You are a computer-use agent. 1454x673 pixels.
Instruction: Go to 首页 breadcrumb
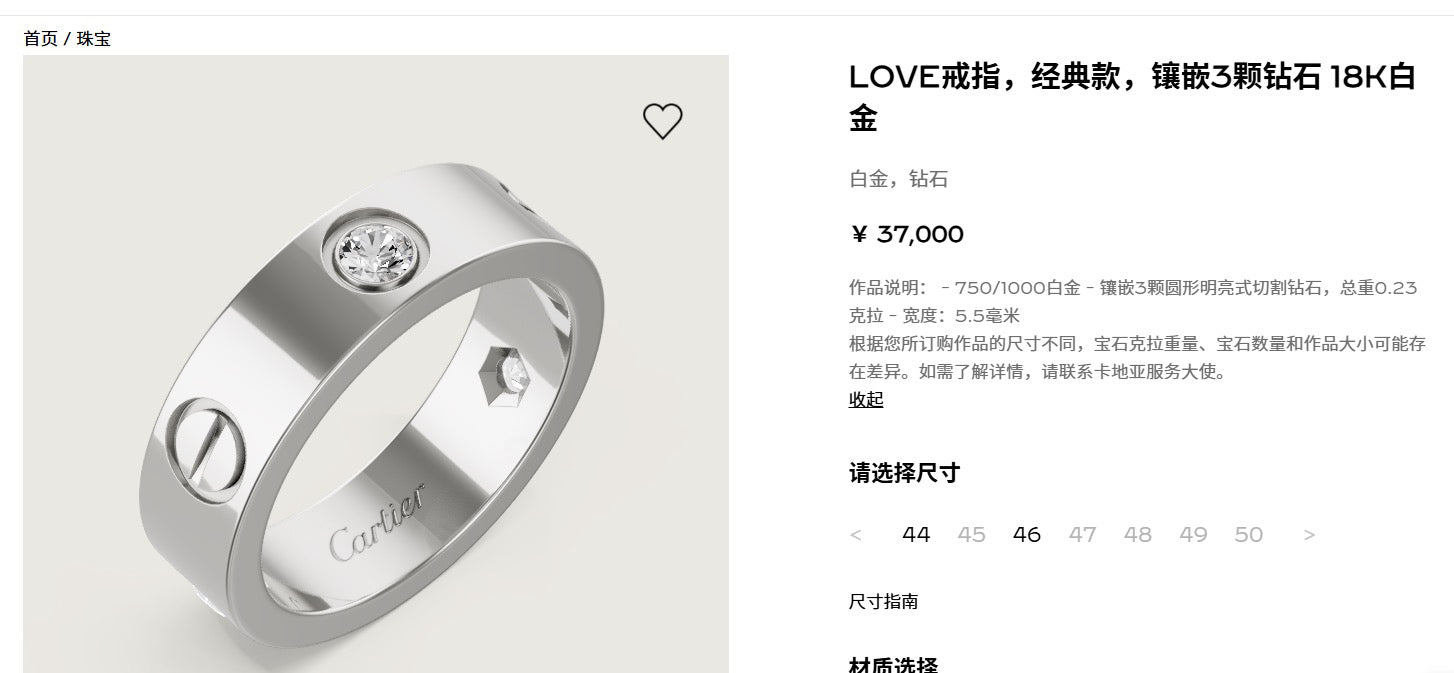(41, 39)
